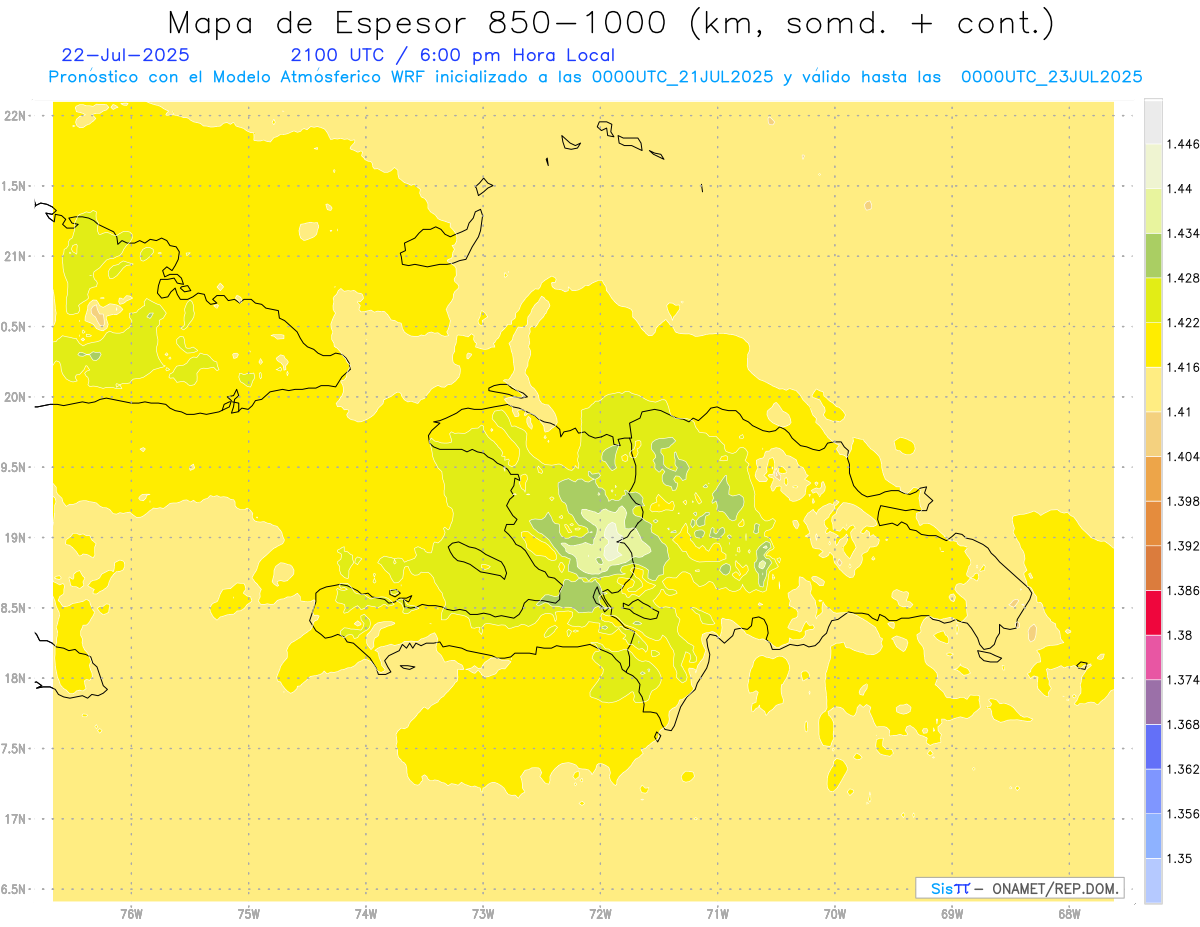Click legend value 1.44
The height and width of the screenshot is (927, 1200).
1178,189
